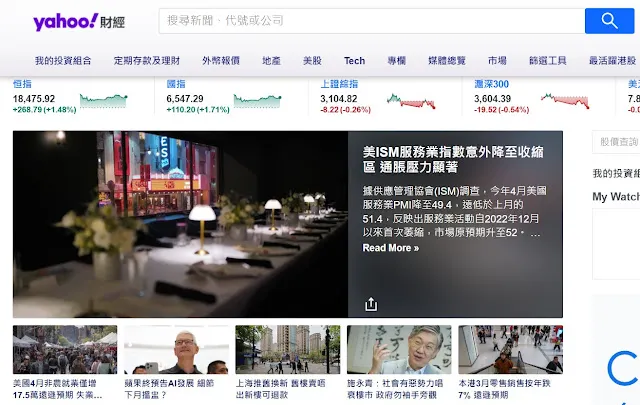Open the 恒指 mini chart

pyautogui.click(x=103, y=101)
